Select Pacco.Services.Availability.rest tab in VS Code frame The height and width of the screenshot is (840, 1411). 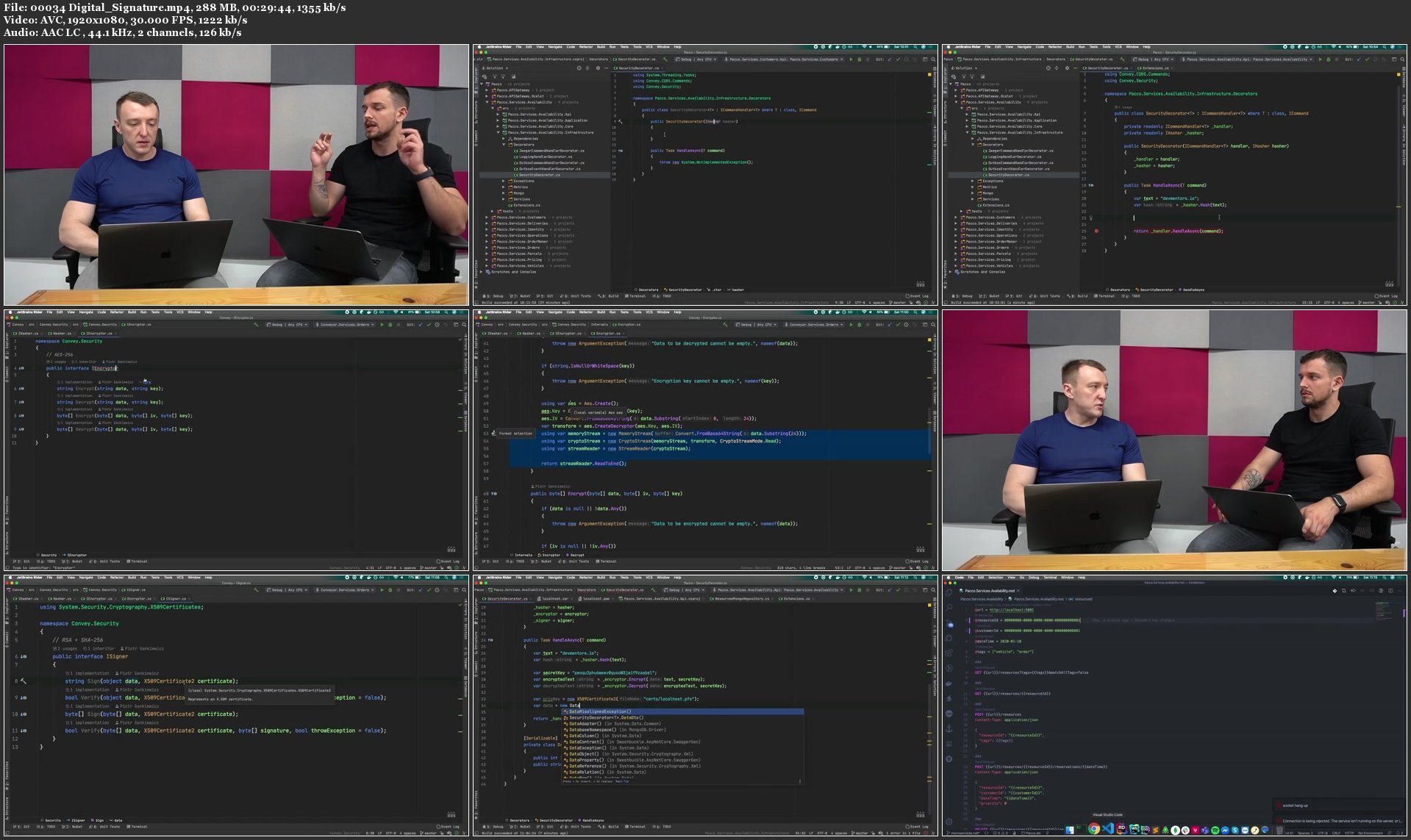point(989,591)
